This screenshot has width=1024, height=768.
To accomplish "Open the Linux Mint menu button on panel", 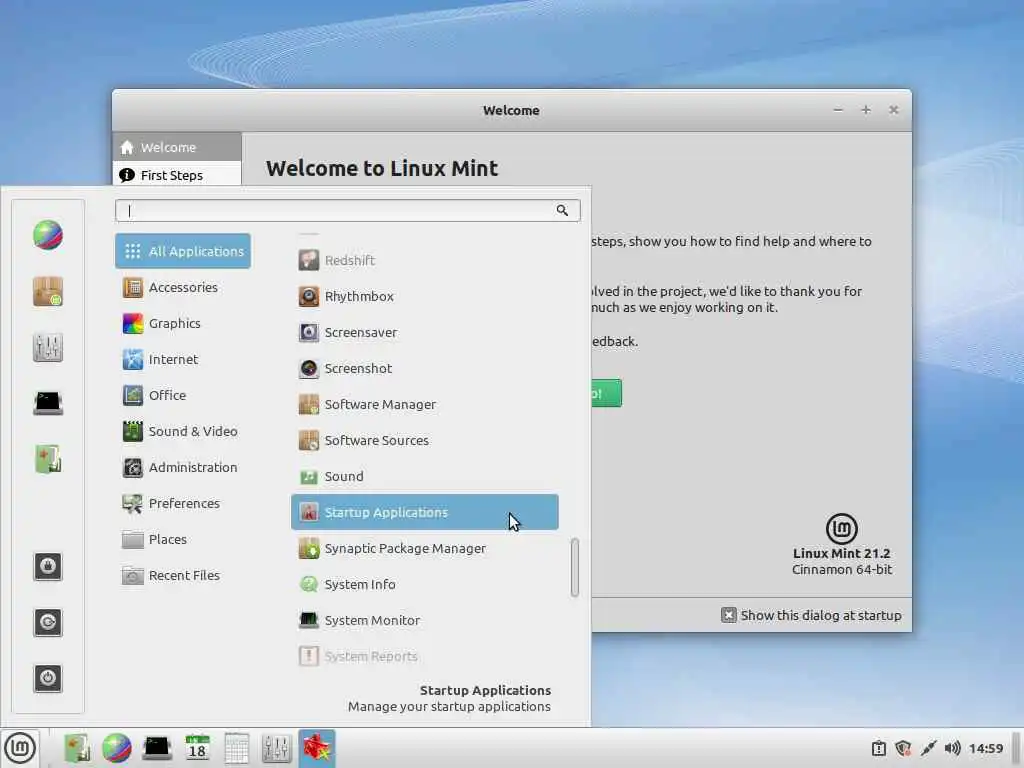I will [x=20, y=748].
